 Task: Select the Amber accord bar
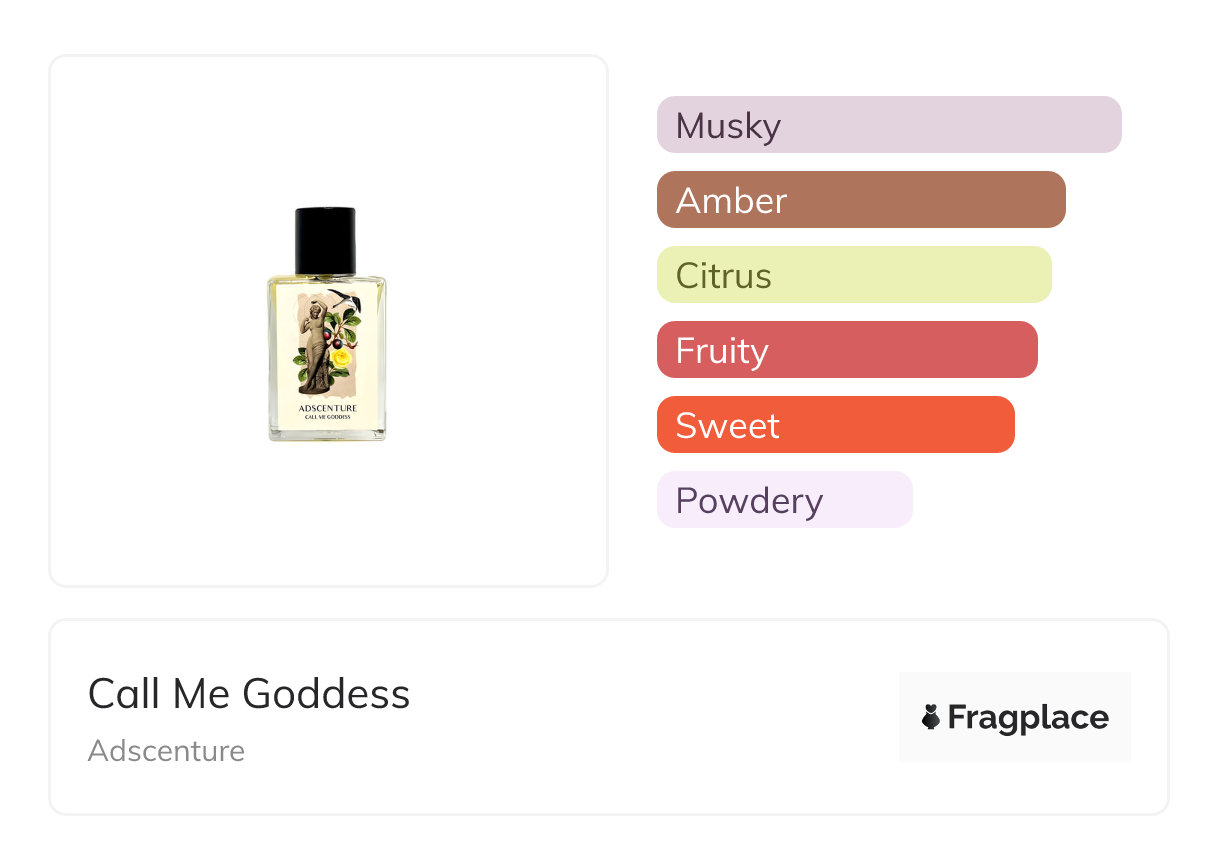[860, 200]
